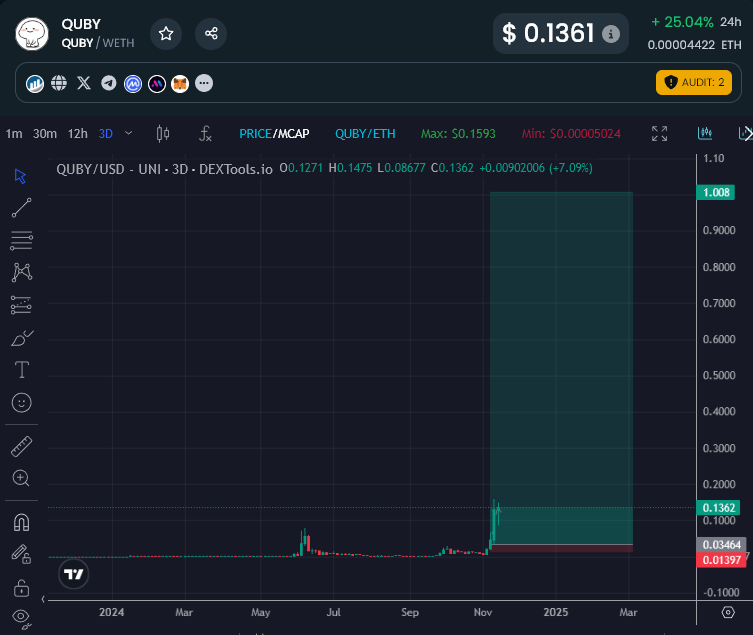This screenshot has width=753, height=635.
Task: Select the ruler measure tool
Action: (22, 446)
